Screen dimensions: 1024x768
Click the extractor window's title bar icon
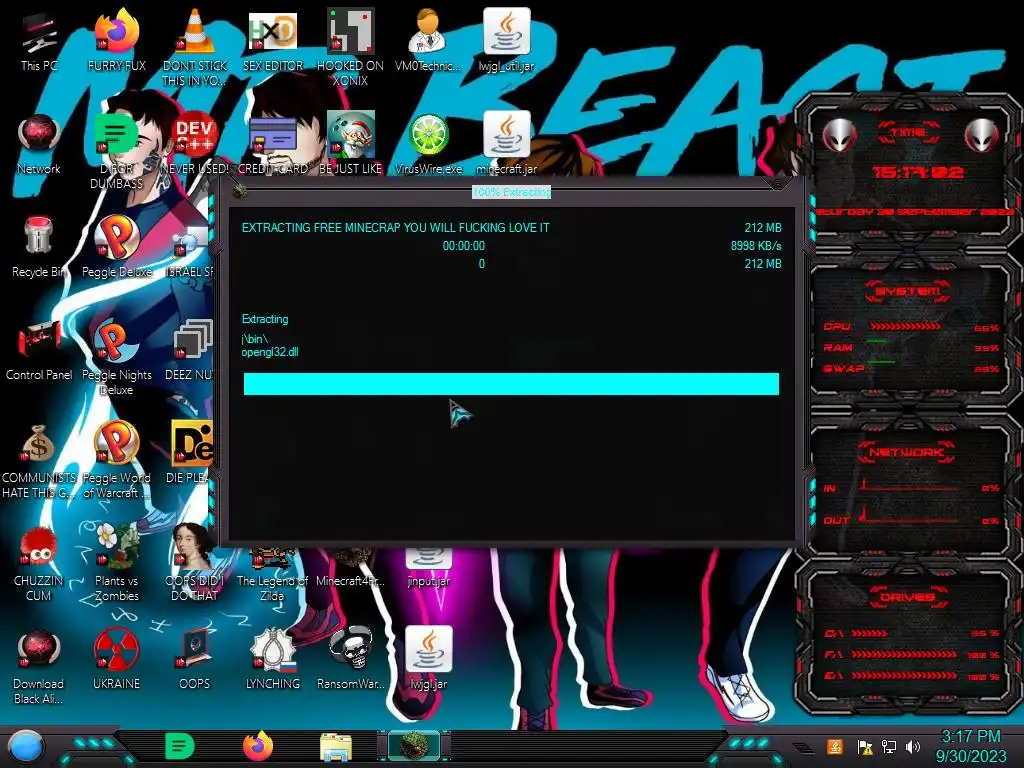pyautogui.click(x=239, y=191)
